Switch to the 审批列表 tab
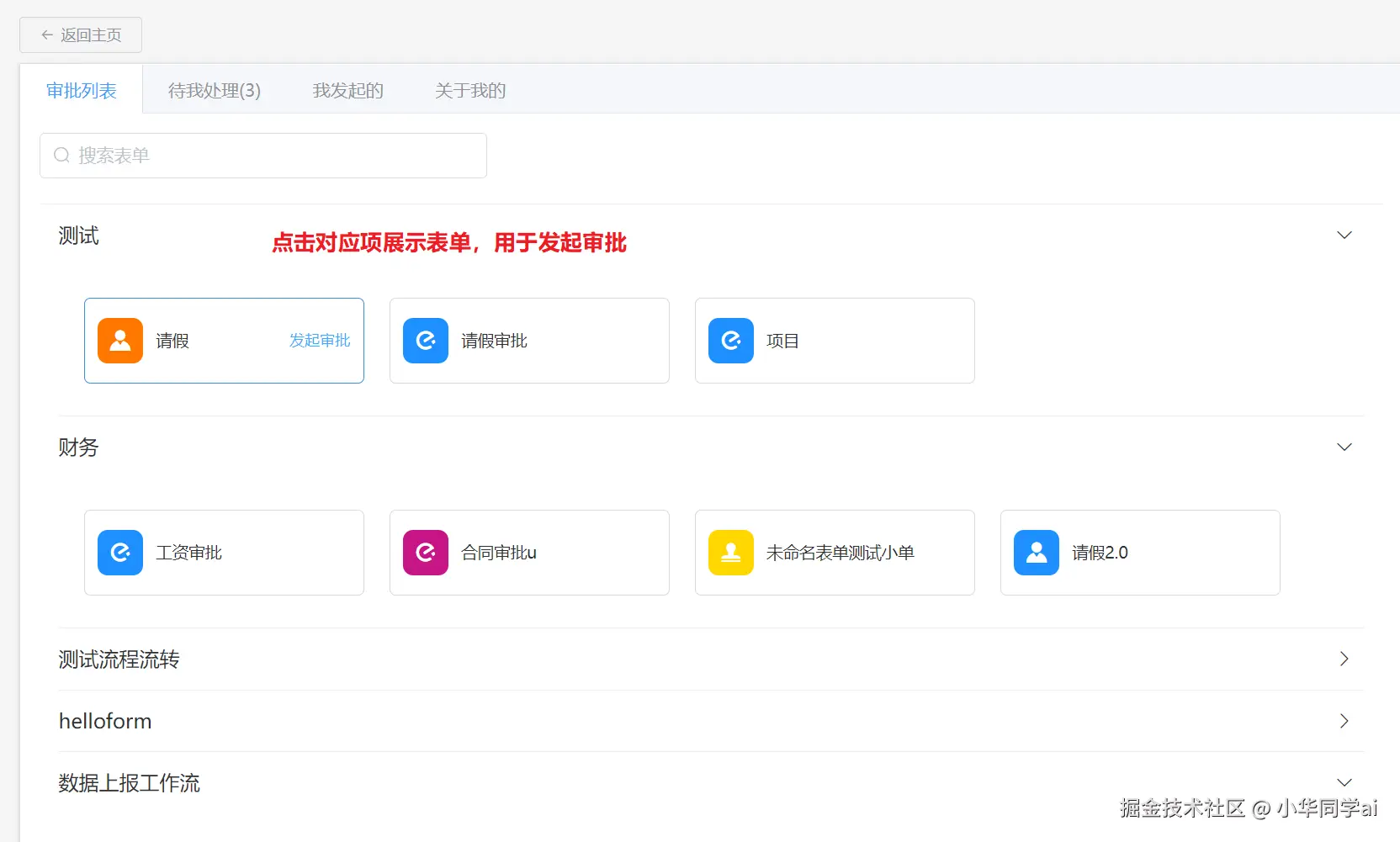The width and height of the screenshot is (1400, 842). click(x=82, y=90)
